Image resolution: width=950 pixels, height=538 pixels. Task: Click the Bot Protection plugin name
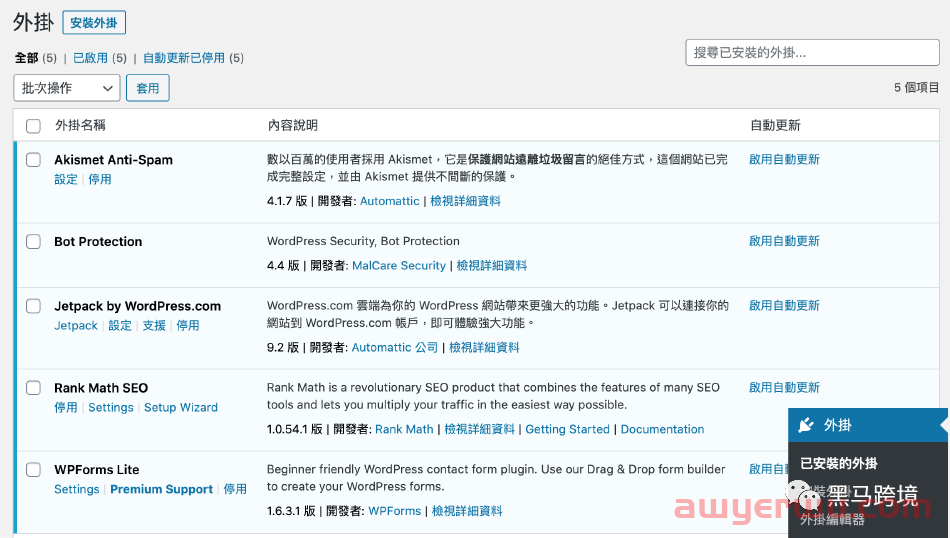pos(98,242)
